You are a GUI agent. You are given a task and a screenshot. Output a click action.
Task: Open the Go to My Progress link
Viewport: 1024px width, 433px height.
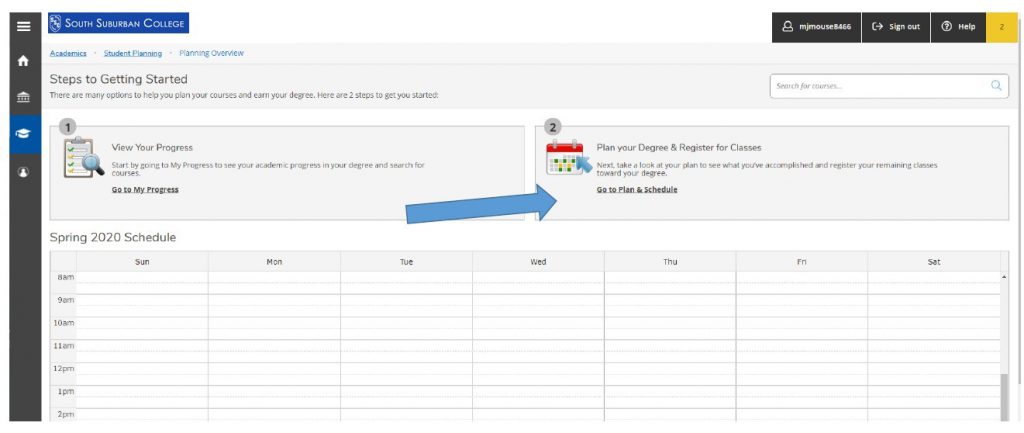pyautogui.click(x=145, y=189)
